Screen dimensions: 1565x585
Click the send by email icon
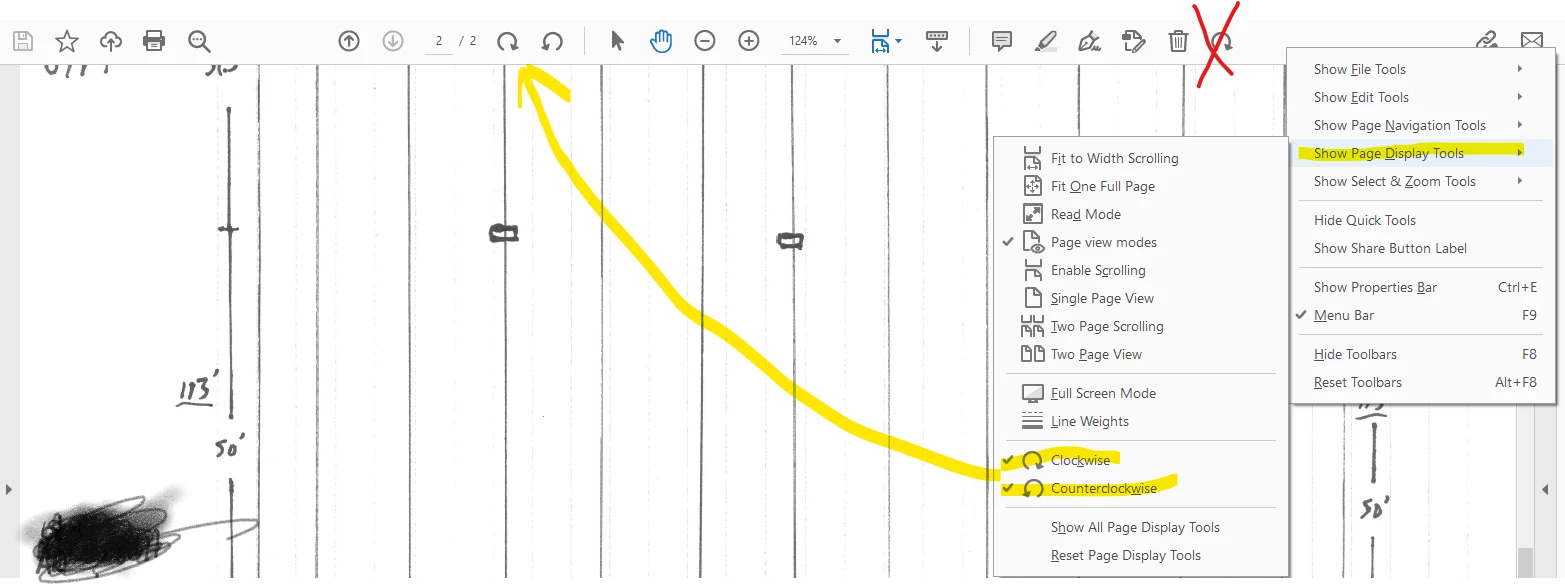coord(1532,41)
